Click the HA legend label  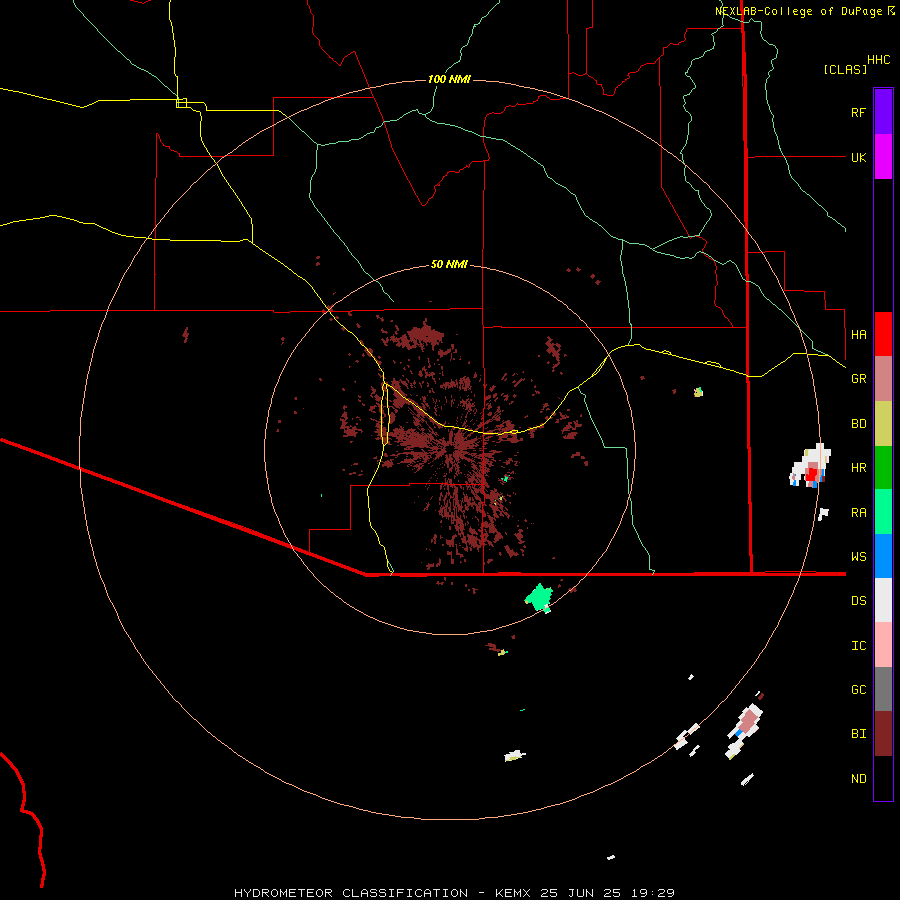point(858,335)
